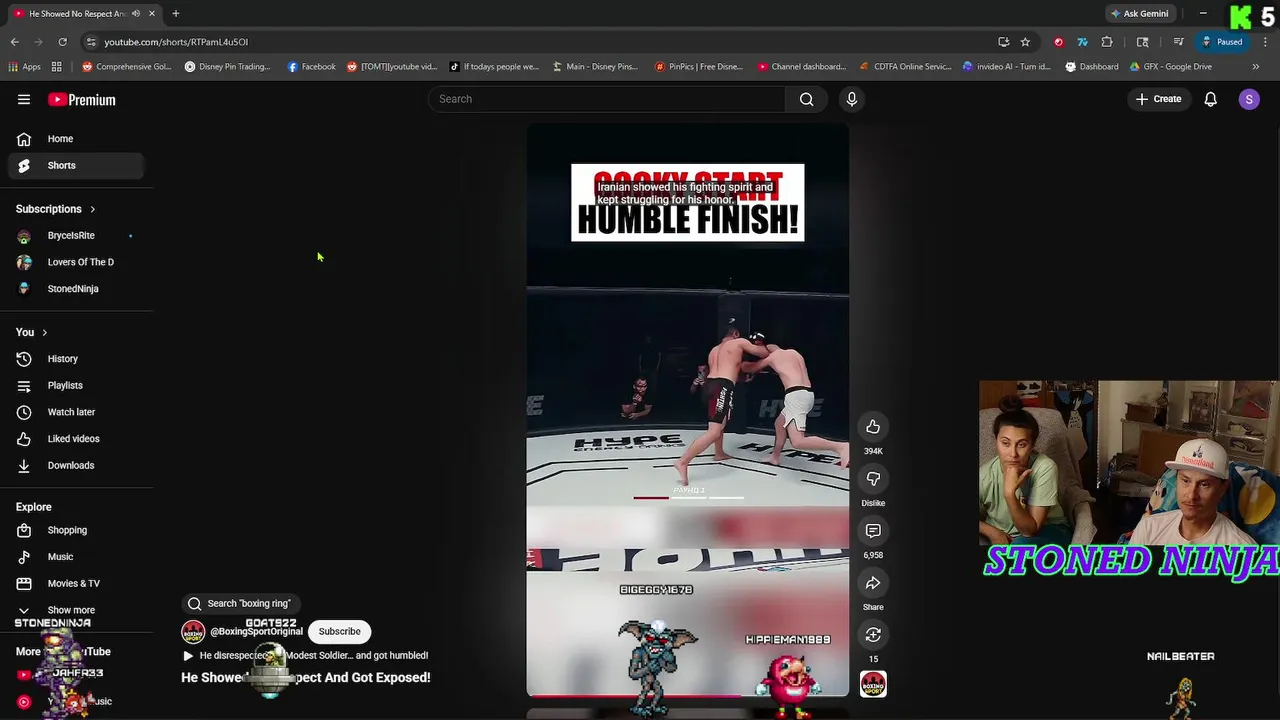Click the short video player to pause
The image size is (1280, 720).
pyautogui.click(x=688, y=409)
